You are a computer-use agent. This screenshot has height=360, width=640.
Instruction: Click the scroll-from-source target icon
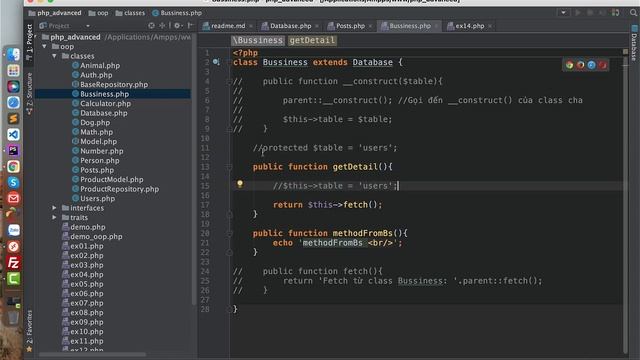[x=151, y=25]
